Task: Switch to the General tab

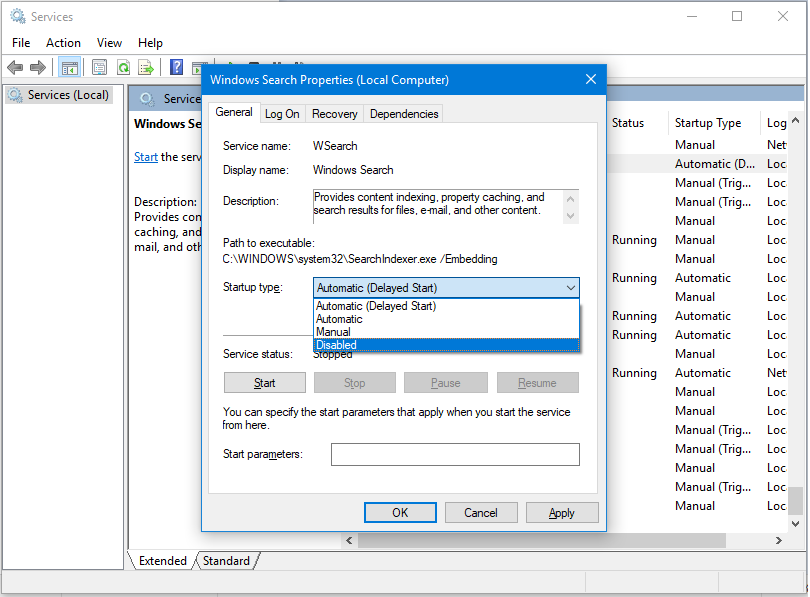Action: tap(233, 112)
